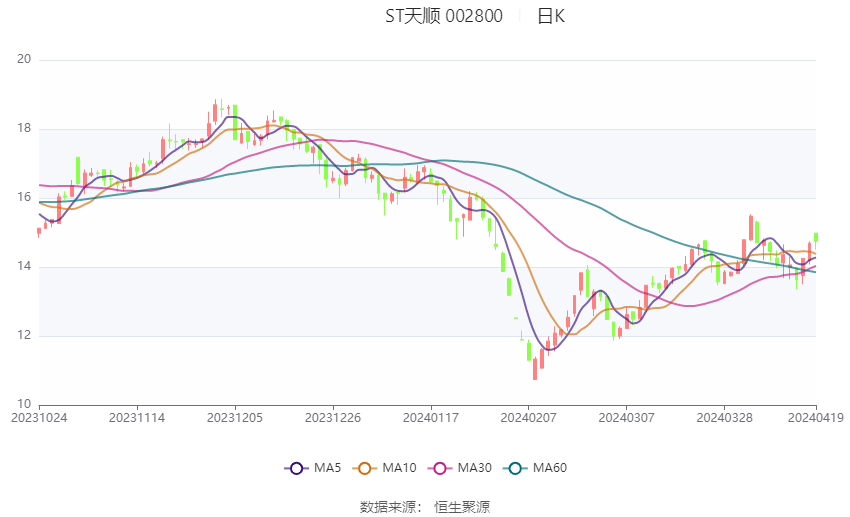Toggle the MA5 series via its label

coord(327,468)
